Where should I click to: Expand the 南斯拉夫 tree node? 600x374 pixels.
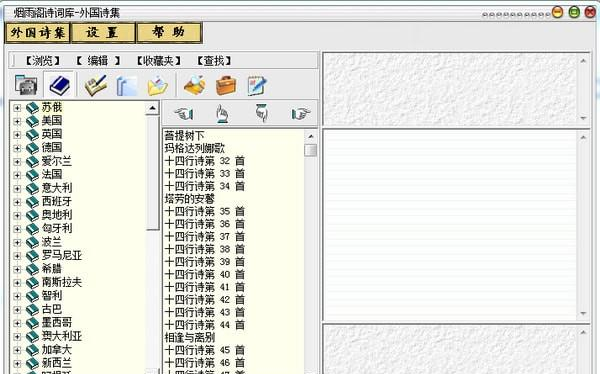(17, 283)
